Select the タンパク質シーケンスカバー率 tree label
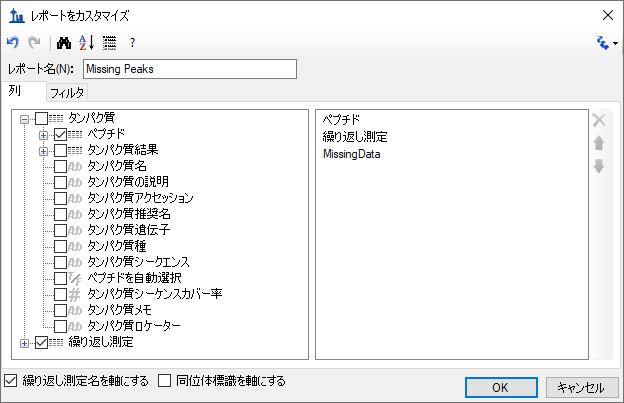This screenshot has width=624, height=403. 154,294
